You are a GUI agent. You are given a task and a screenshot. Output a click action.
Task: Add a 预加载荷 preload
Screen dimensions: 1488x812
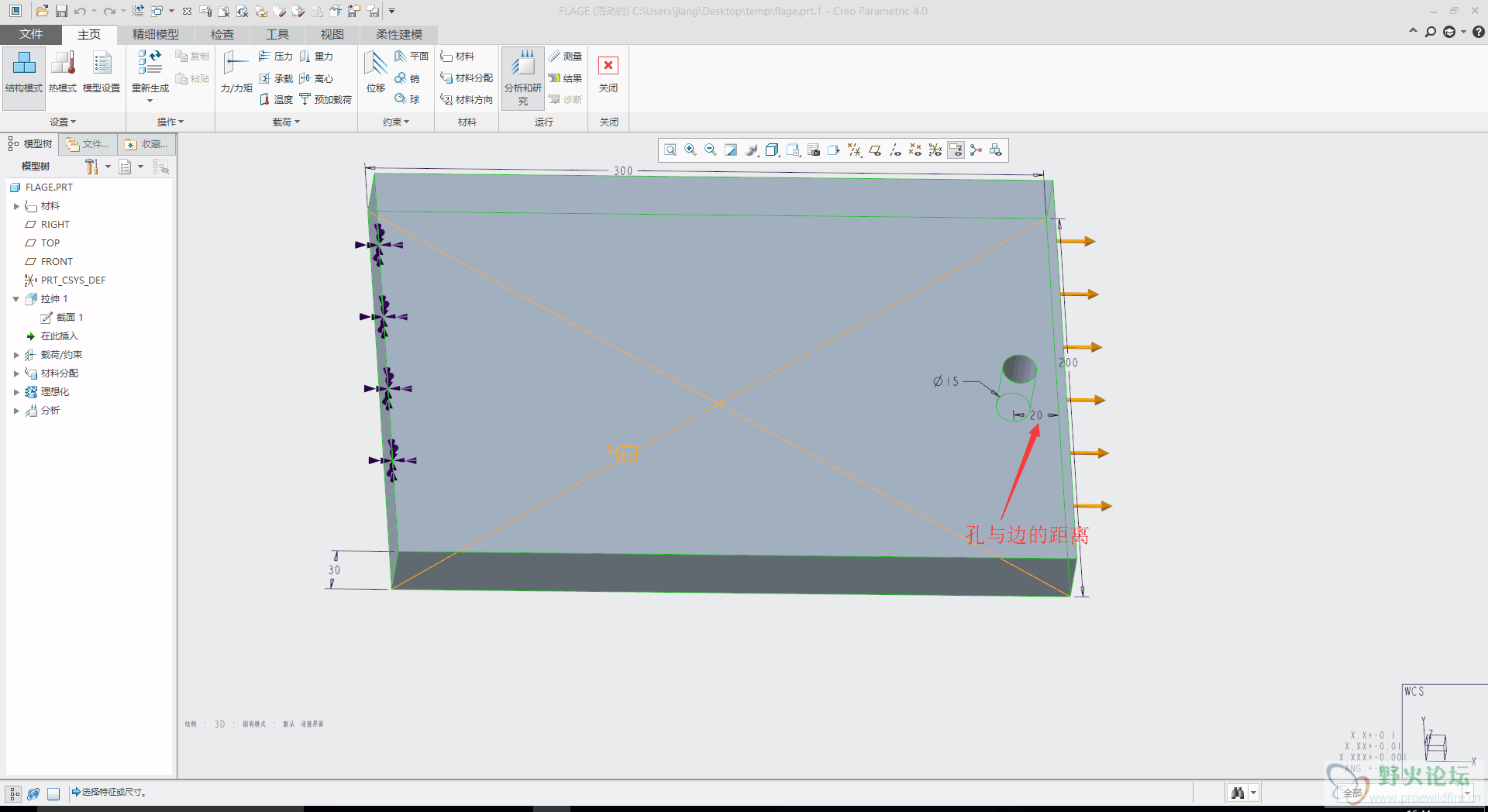[325, 99]
